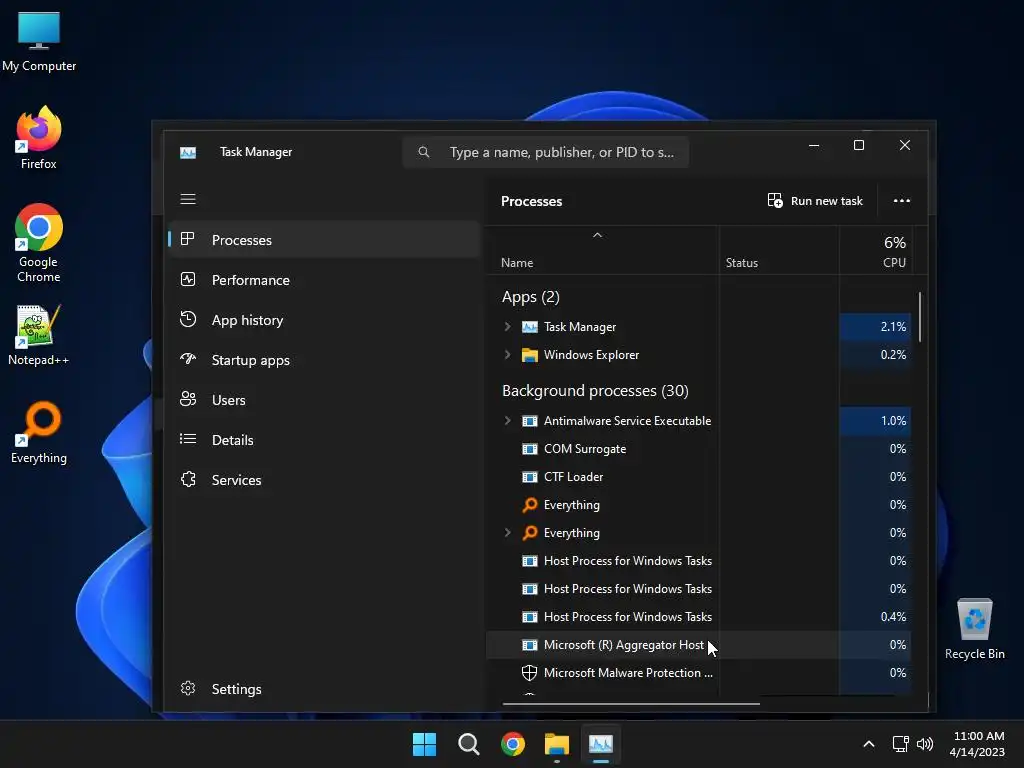The height and width of the screenshot is (768, 1024).
Task: Switch to the Services tab
Action: [325, 480]
